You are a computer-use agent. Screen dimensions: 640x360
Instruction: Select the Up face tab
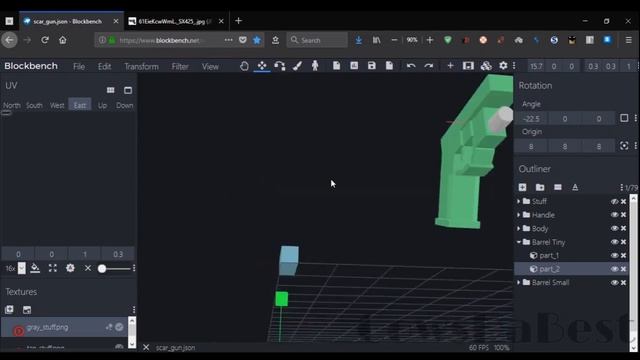(102, 105)
